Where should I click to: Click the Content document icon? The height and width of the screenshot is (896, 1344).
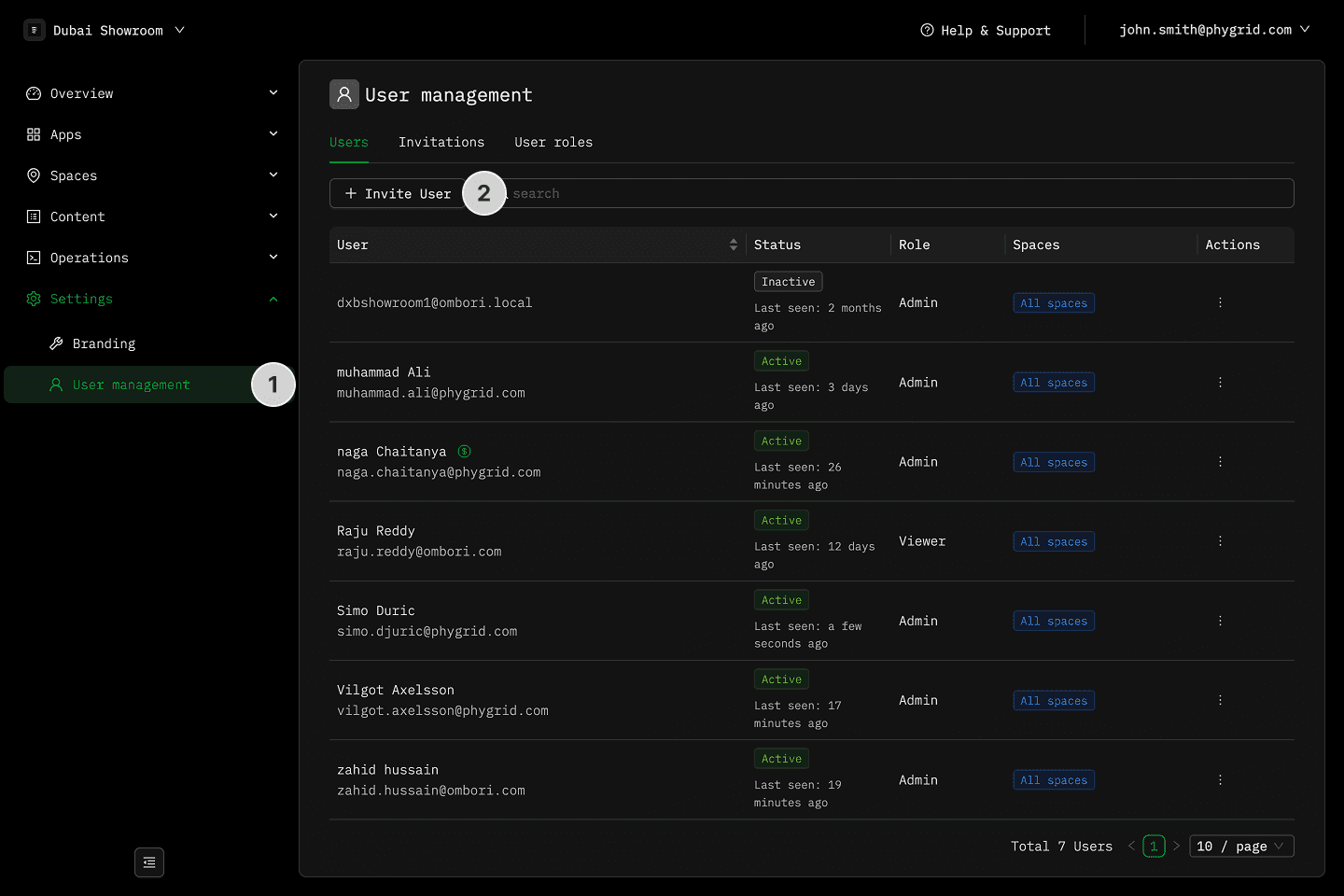(x=34, y=217)
